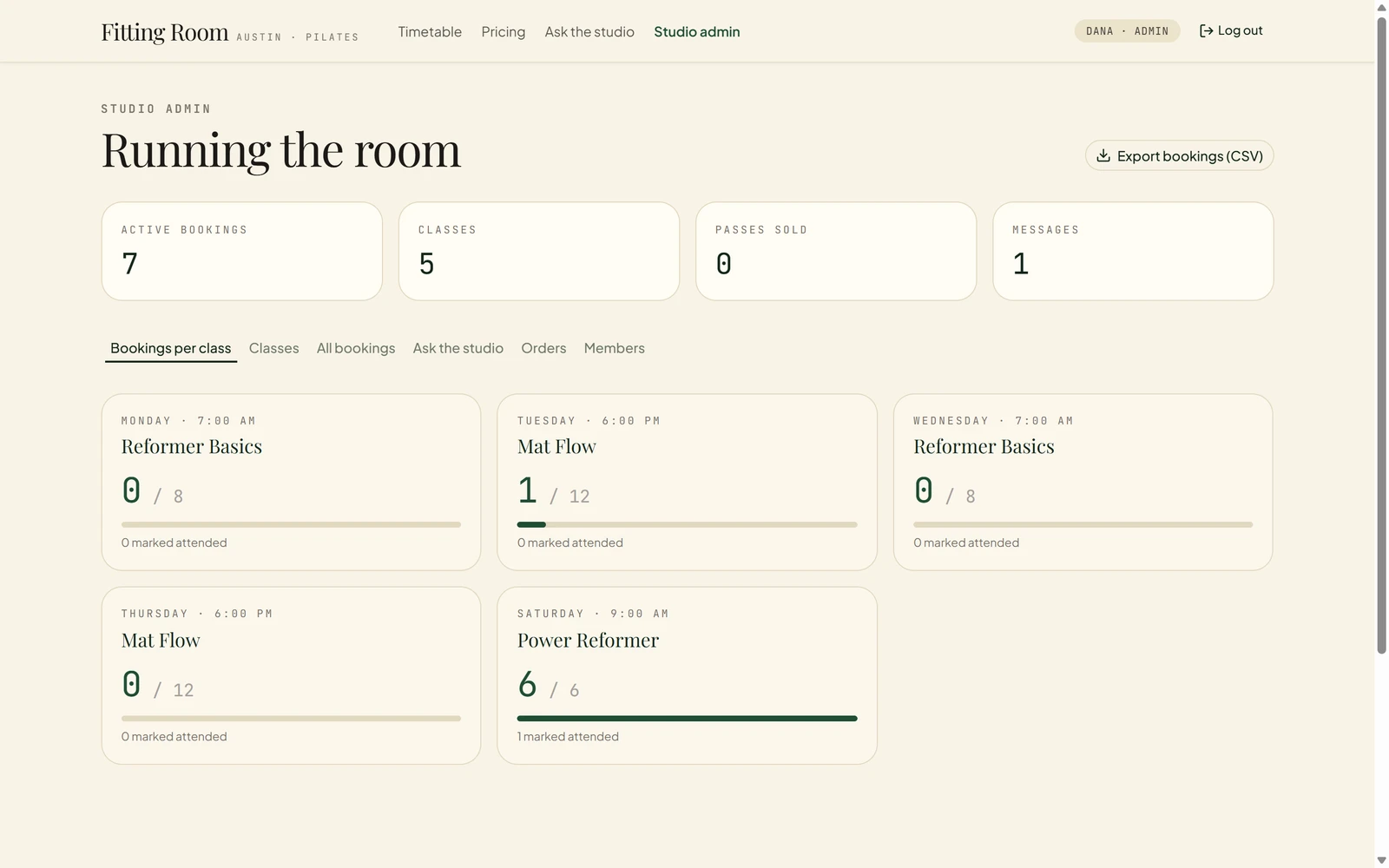This screenshot has width=1389, height=868.
Task: Open the Studio admin nav link
Action: pyautogui.click(x=697, y=32)
